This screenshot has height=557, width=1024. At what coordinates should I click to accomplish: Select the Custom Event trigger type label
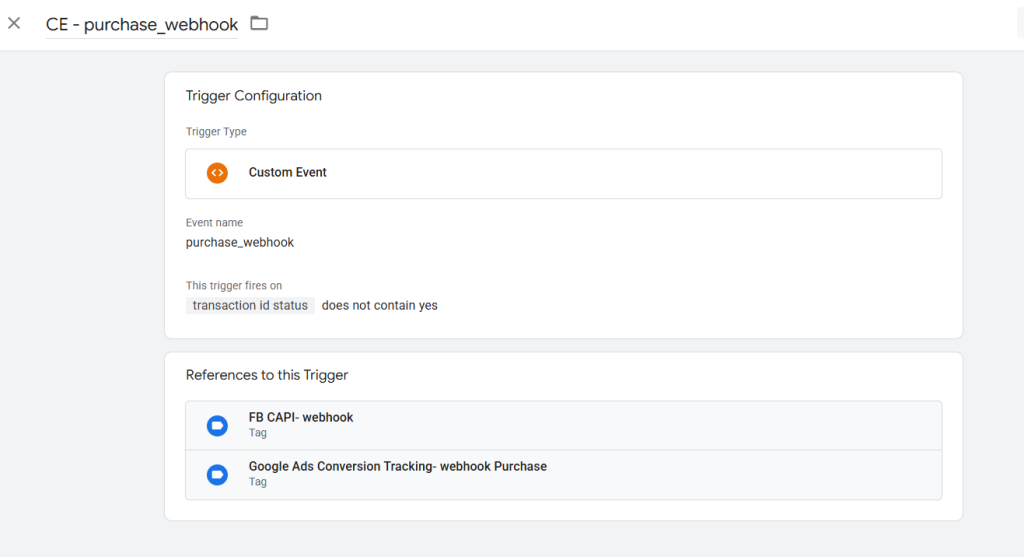[288, 173]
